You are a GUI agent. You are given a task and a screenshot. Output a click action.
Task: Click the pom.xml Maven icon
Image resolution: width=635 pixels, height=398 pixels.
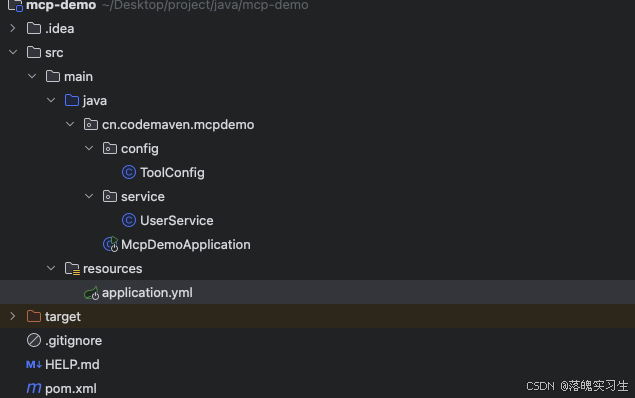point(34,388)
